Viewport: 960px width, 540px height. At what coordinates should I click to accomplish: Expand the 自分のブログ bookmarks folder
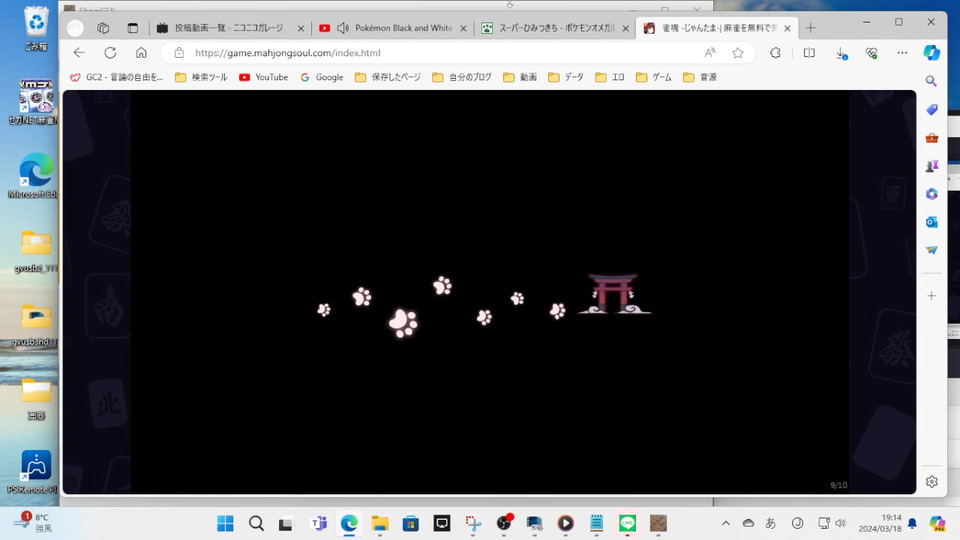(x=462, y=77)
